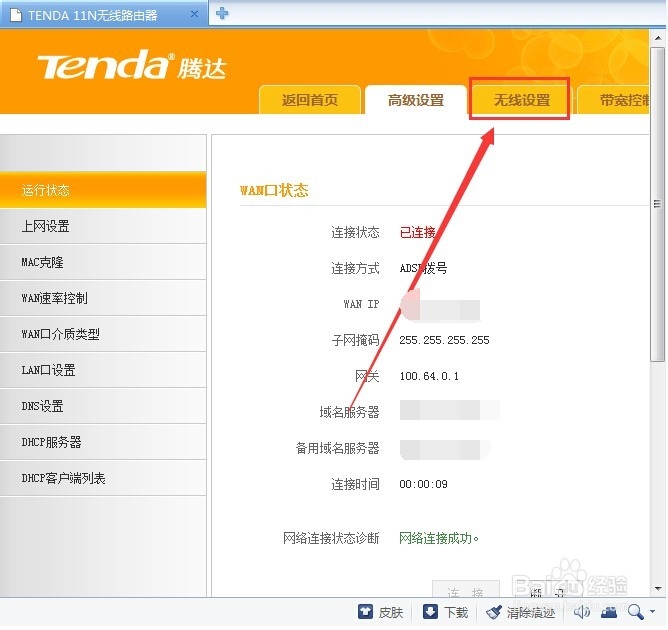Click the 下载 label text
This screenshot has height=630, width=668.
coord(456,613)
